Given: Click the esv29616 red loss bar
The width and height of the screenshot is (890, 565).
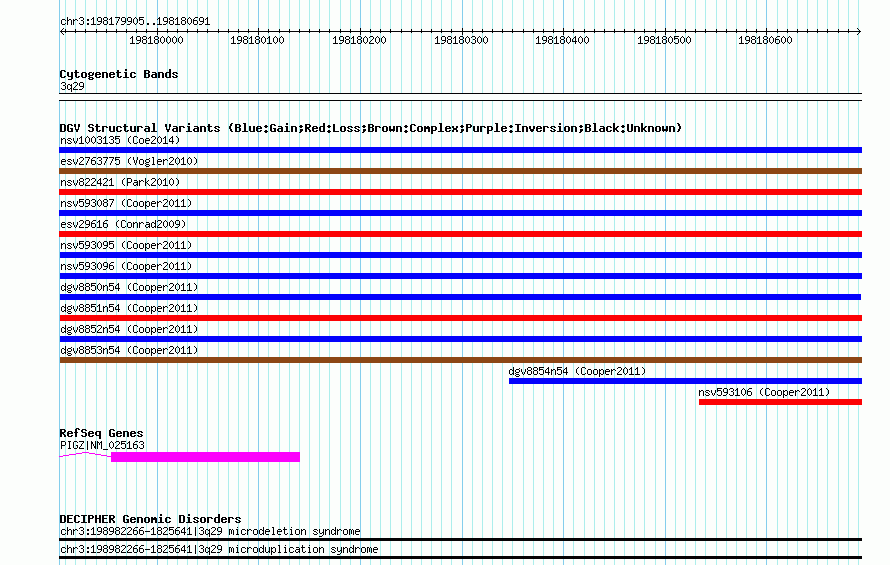Looking at the screenshot, I should click(460, 234).
